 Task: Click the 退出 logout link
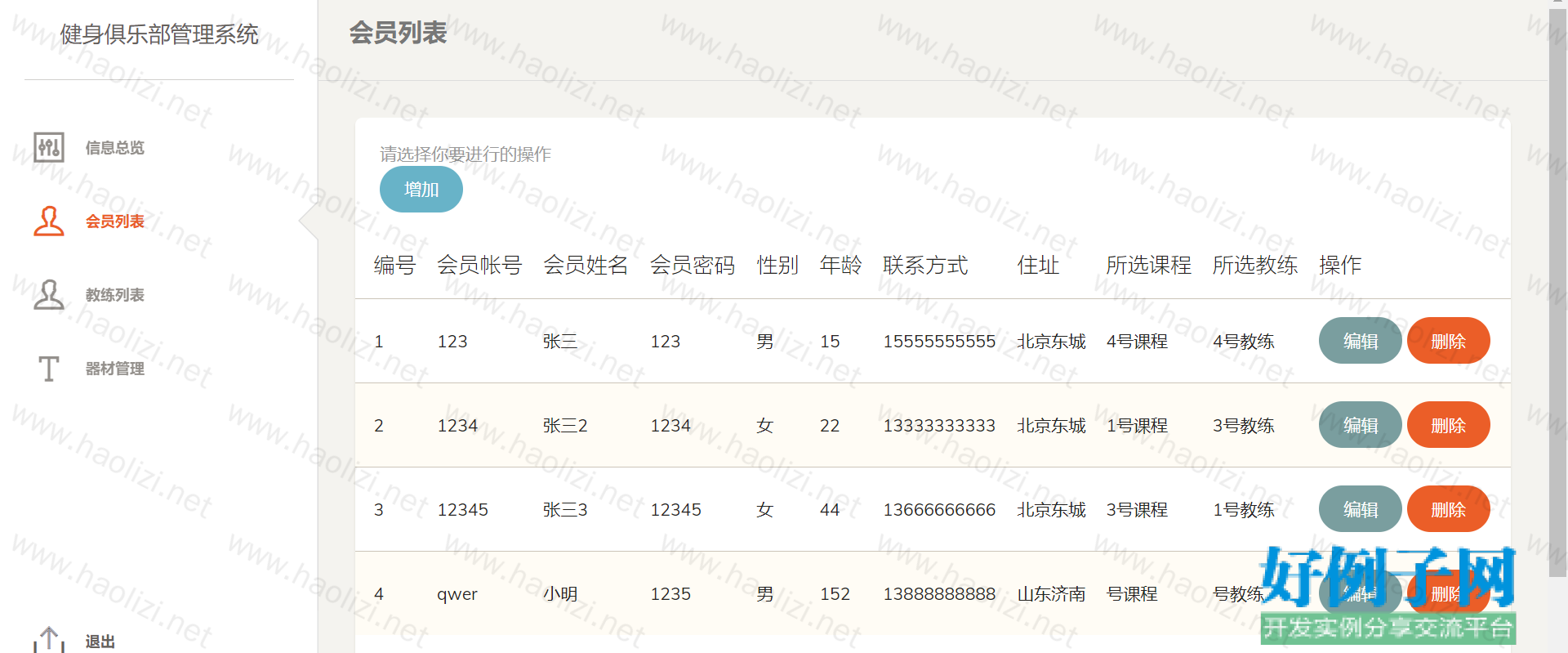(100, 642)
